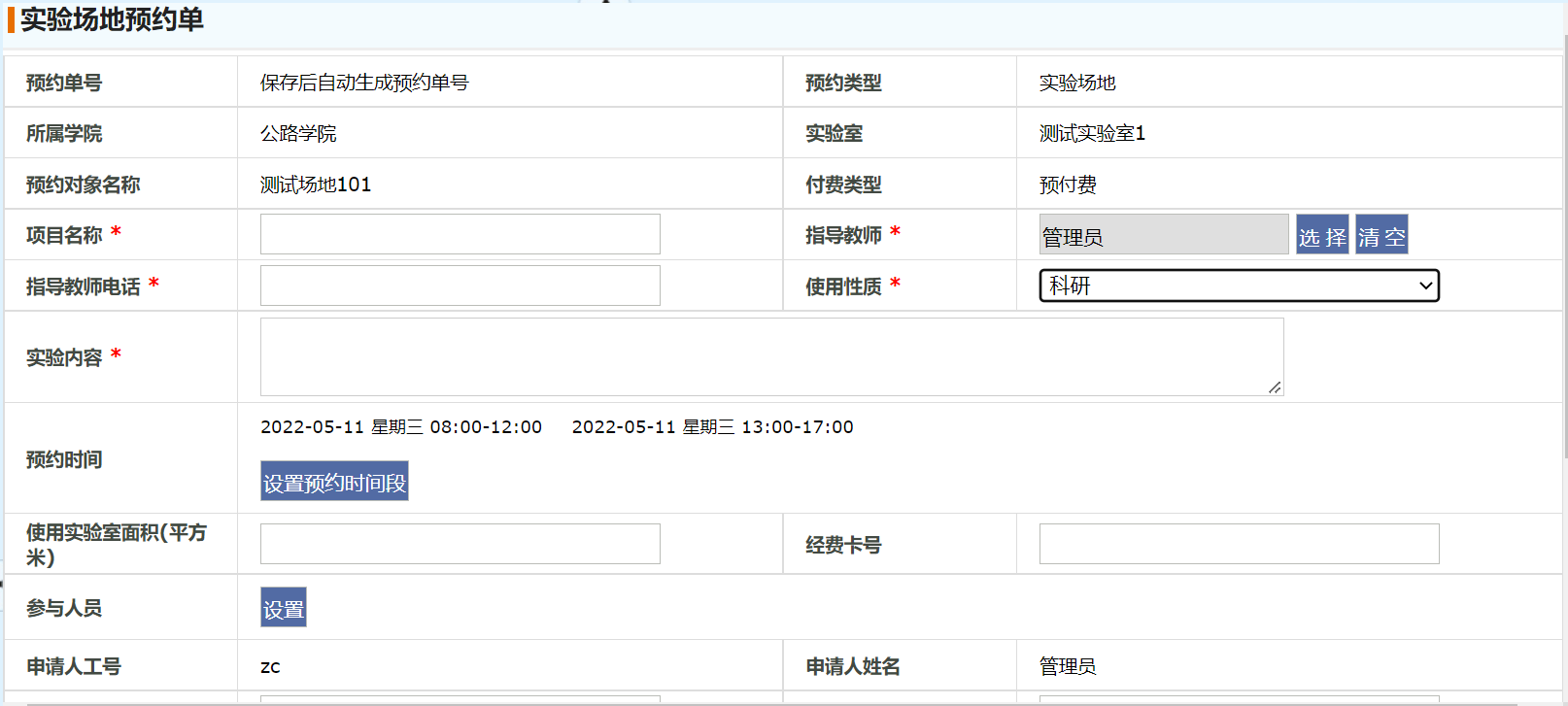Focus the 指导教师电话 text box
This screenshot has width=1568, height=706.
click(x=460, y=286)
